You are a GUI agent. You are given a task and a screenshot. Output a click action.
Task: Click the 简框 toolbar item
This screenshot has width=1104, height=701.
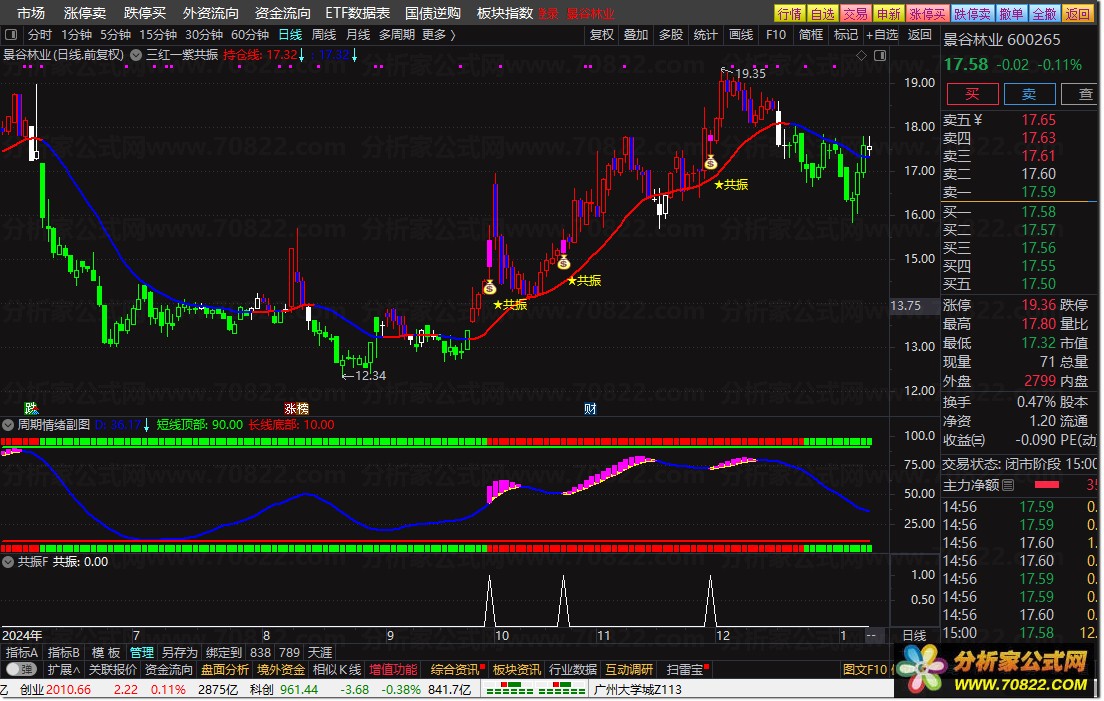pos(811,34)
